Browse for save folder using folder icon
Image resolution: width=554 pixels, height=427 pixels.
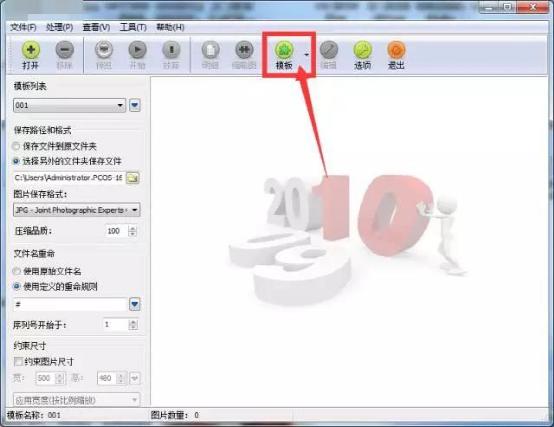tap(133, 178)
